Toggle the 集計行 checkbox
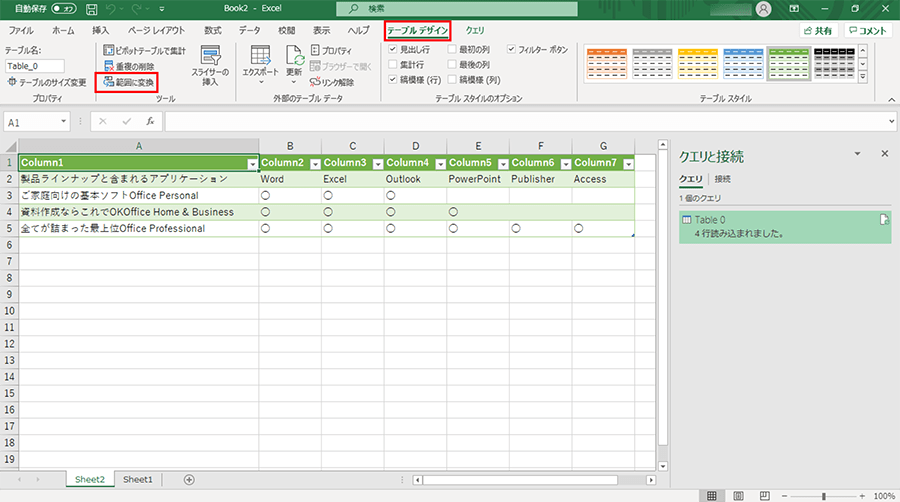 tap(393, 64)
